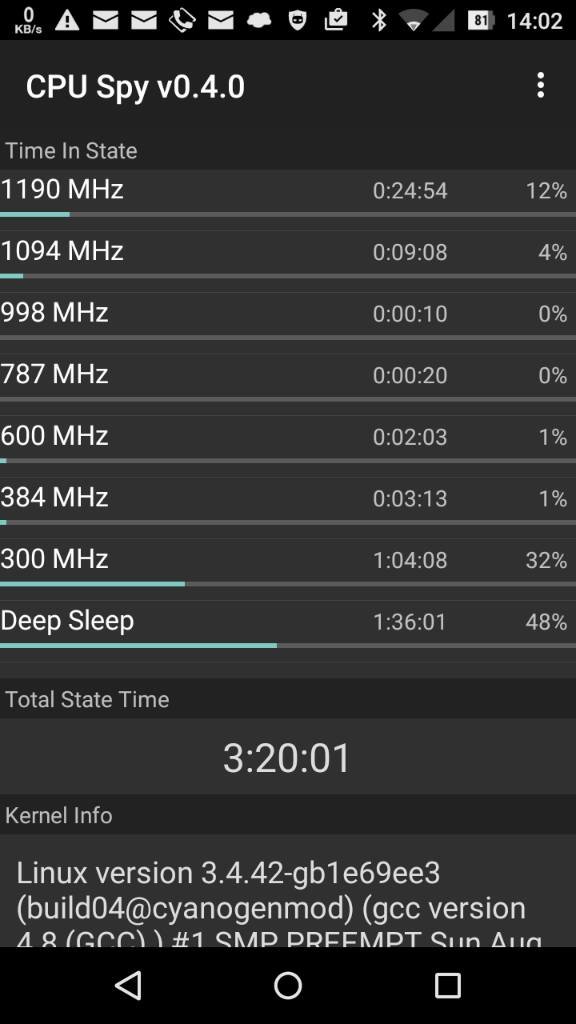This screenshot has width=576, height=1024.
Task: Tap the CPU Spy v0.4.0 title
Action: tap(135, 87)
